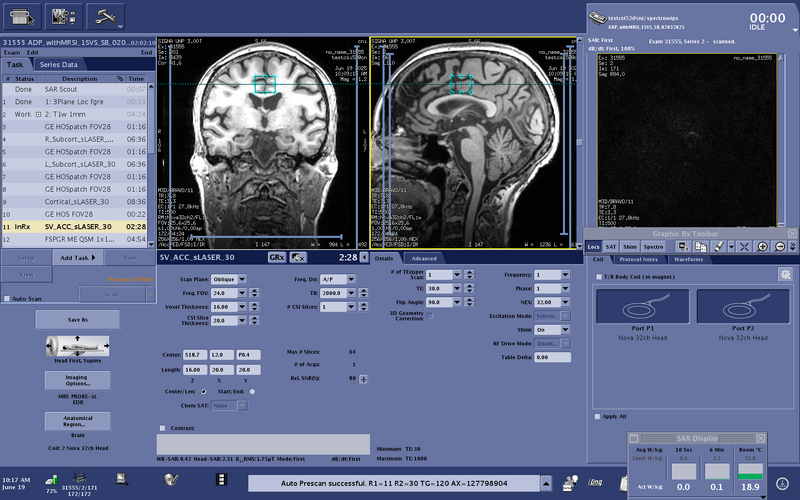The height and width of the screenshot is (500, 800).
Task: Collapse parameter panel using left arrow by 2:28
Action: 364,258
